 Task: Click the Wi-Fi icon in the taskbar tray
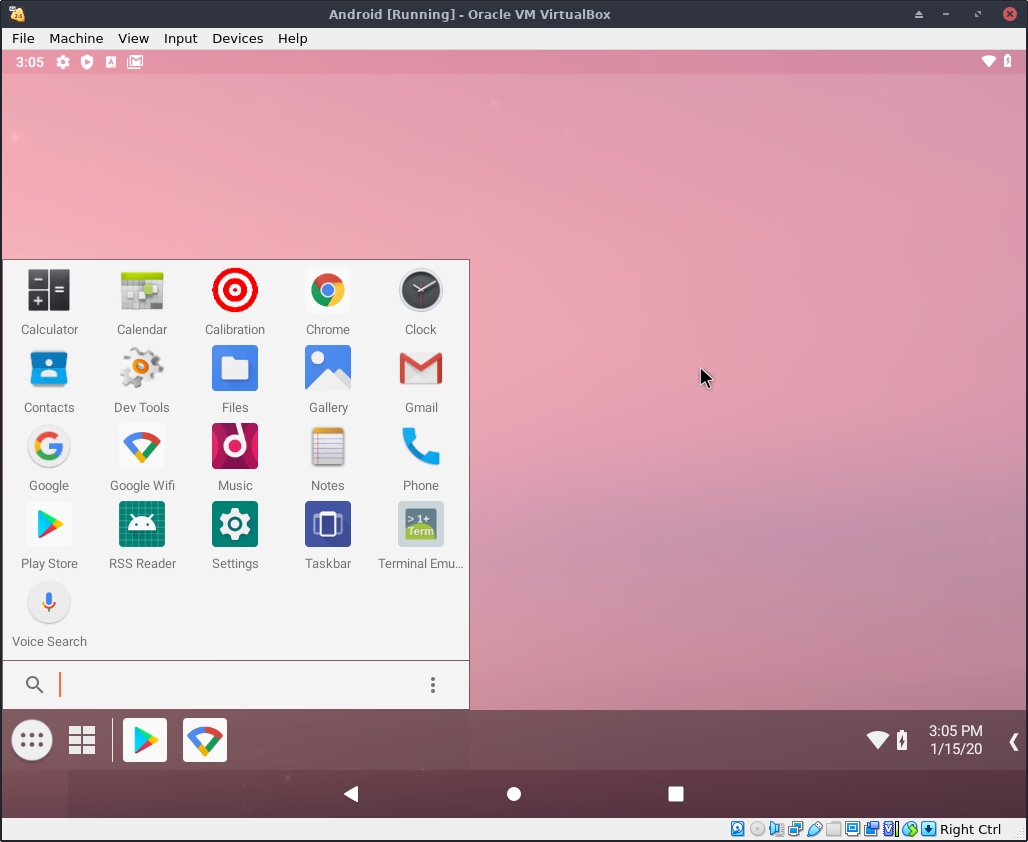point(878,740)
